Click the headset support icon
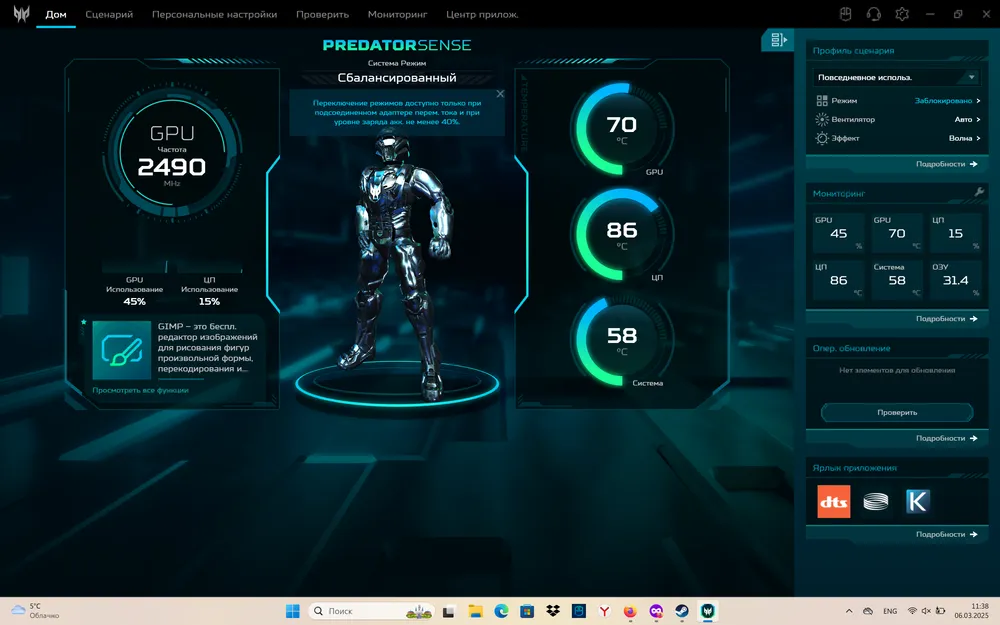This screenshot has width=1000, height=625. click(x=873, y=14)
